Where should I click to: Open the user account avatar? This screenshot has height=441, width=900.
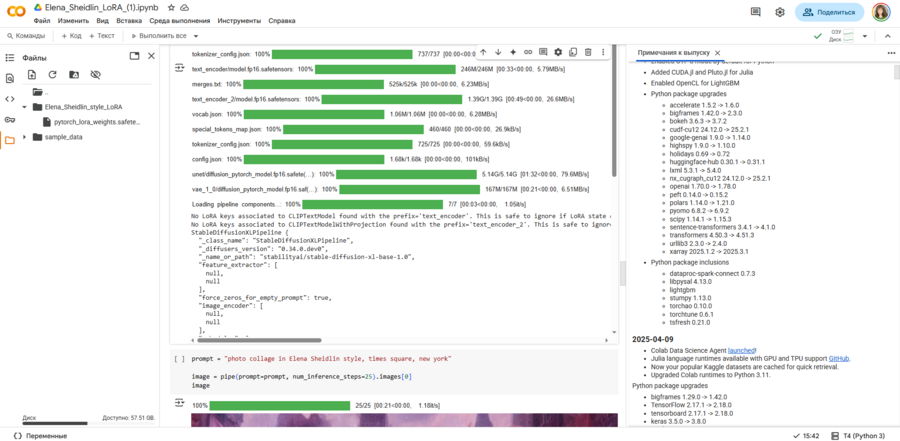(x=880, y=12)
